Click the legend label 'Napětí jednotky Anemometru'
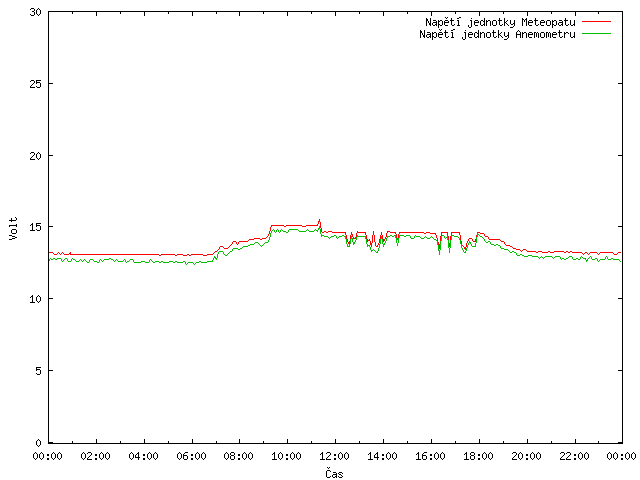 [497, 34]
